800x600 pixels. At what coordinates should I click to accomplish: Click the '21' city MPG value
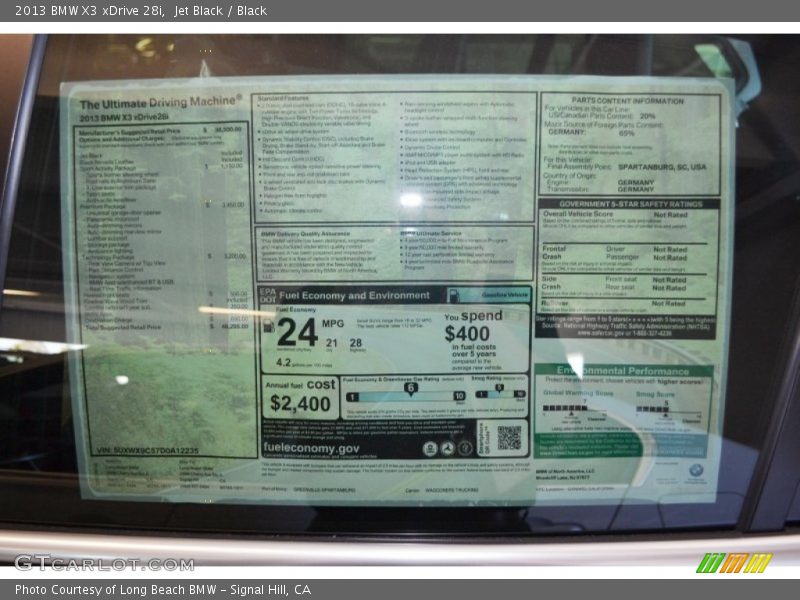point(332,343)
